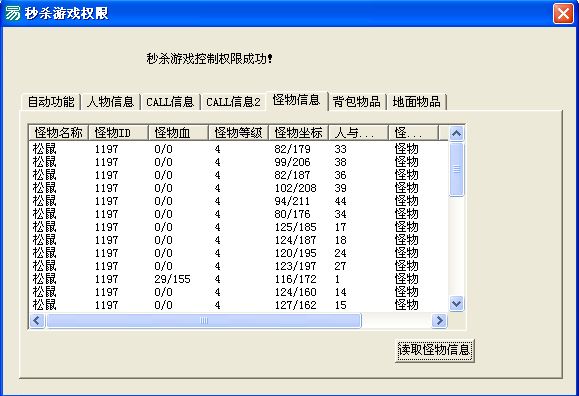This screenshot has height=396, width=579.
Task: Open the 背包物品 tab
Action: (357, 102)
